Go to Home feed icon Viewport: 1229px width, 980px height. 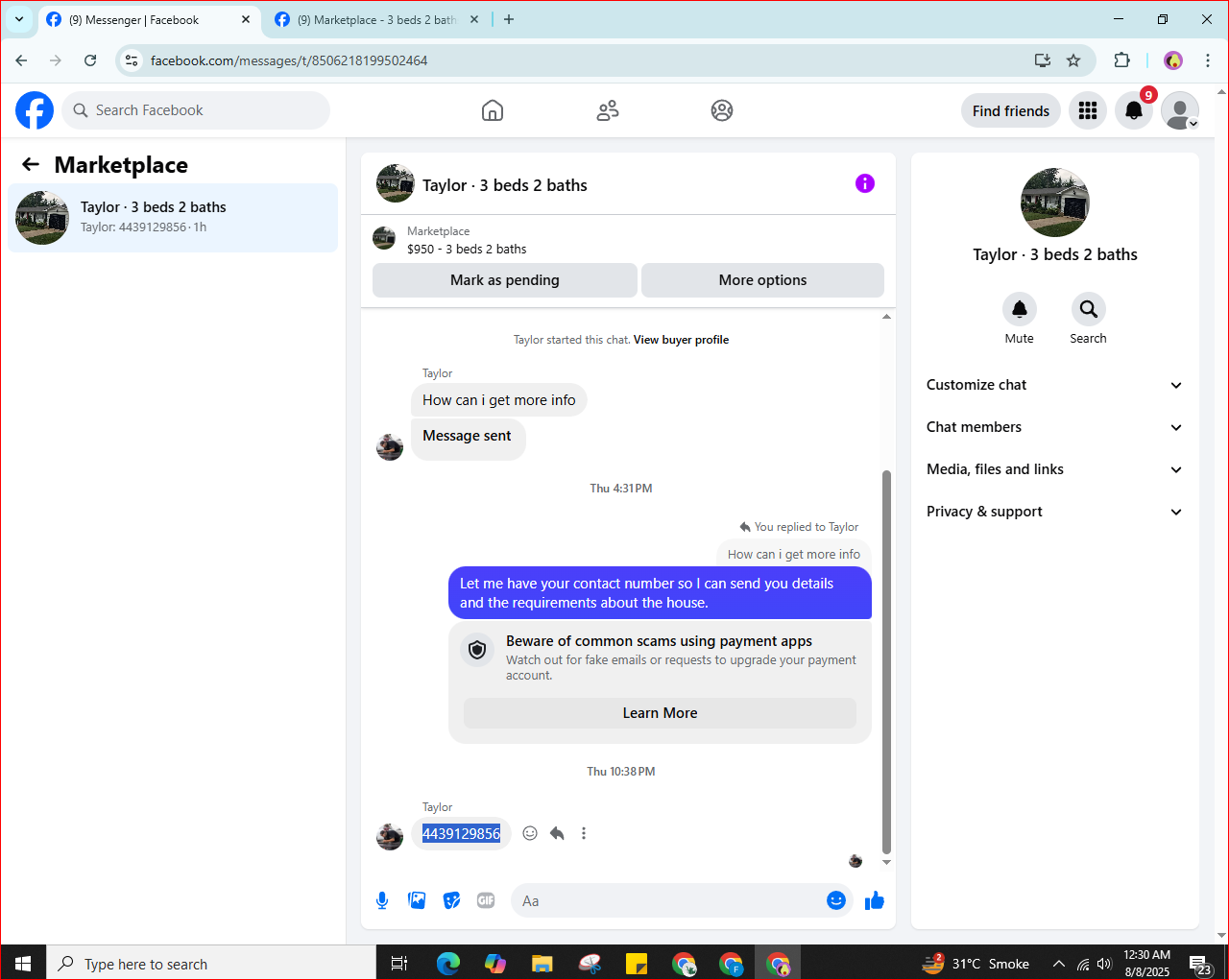click(493, 110)
